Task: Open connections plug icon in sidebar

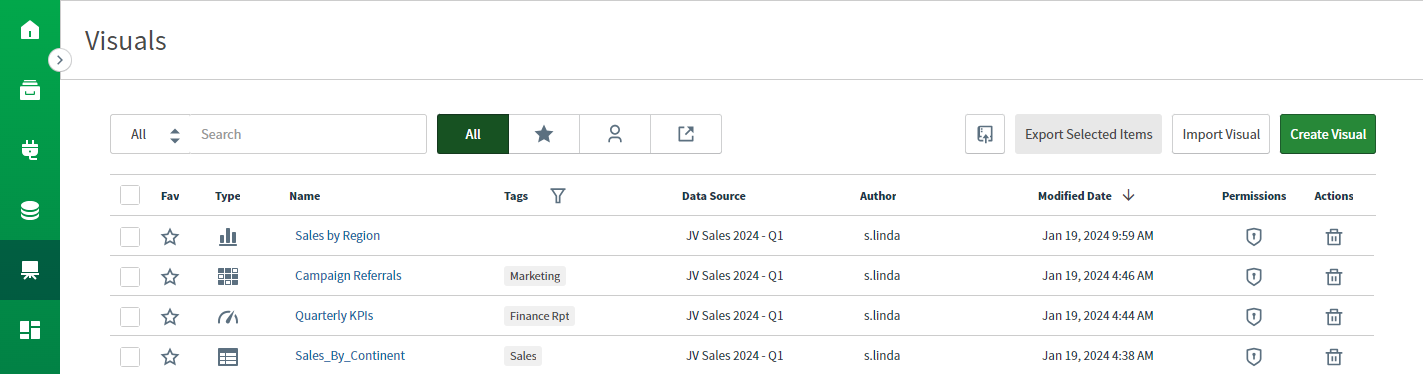Action: [x=30, y=150]
